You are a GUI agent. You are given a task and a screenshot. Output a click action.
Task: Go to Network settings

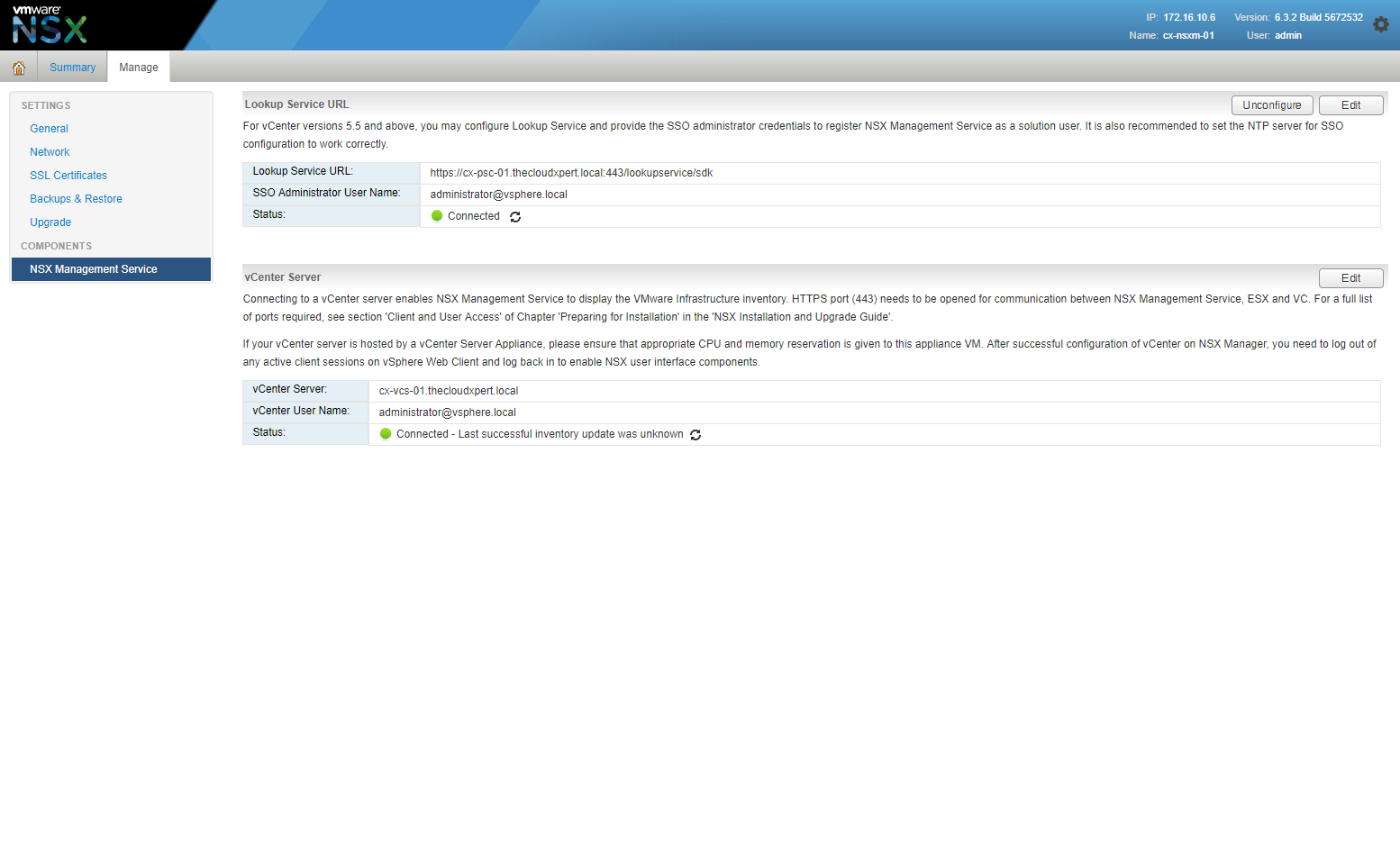(x=50, y=152)
